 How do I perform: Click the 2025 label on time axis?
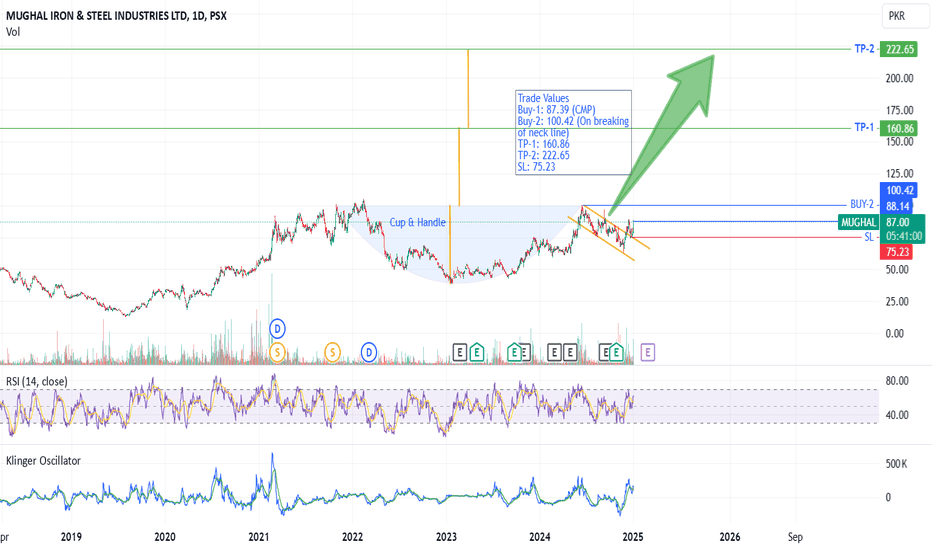(x=633, y=537)
